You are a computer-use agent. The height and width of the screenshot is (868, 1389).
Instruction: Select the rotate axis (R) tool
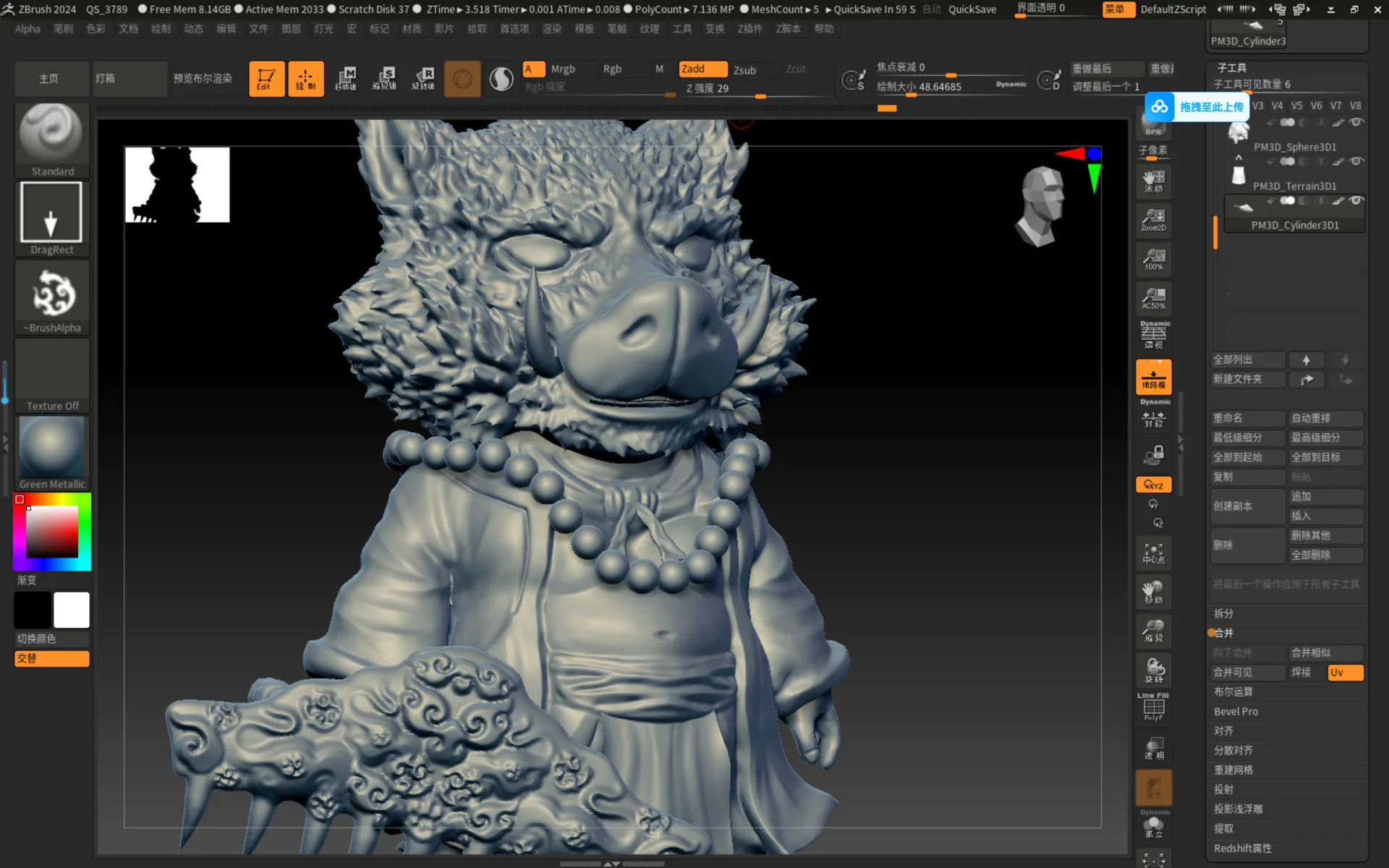click(423, 78)
